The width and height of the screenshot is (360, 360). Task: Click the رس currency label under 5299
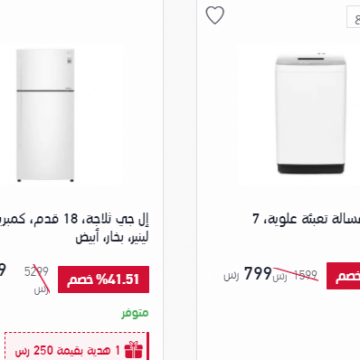(41, 289)
